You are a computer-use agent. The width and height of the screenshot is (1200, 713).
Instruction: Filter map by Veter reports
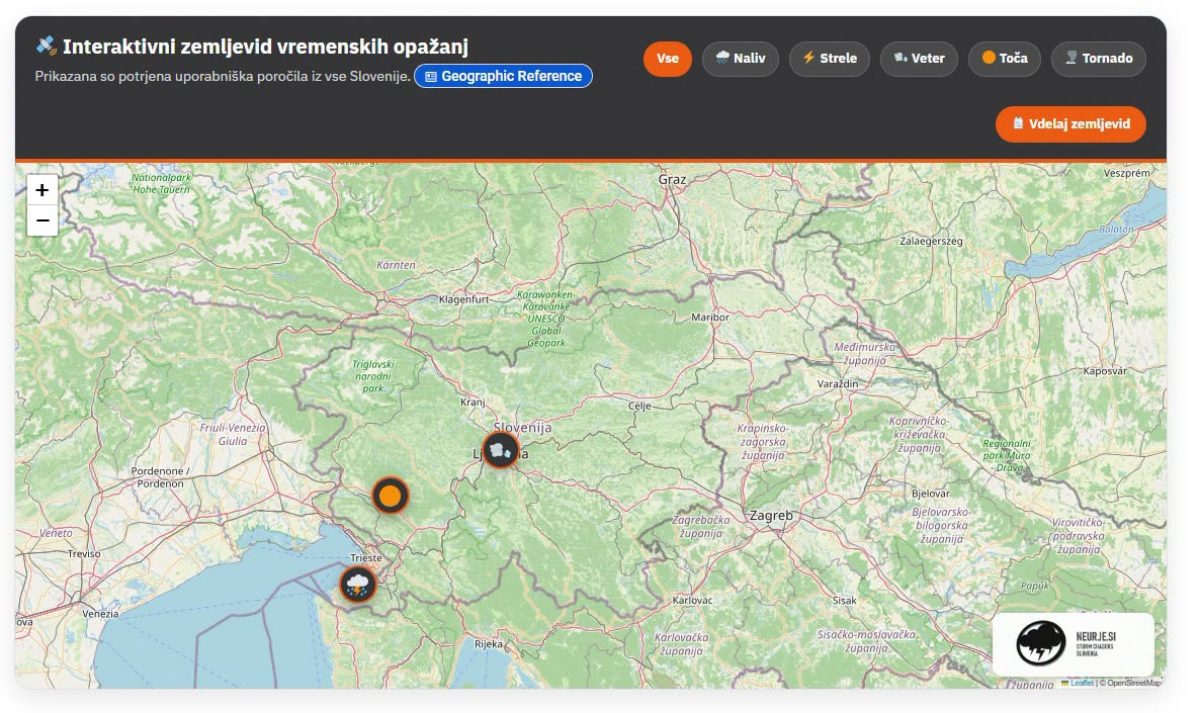point(918,58)
